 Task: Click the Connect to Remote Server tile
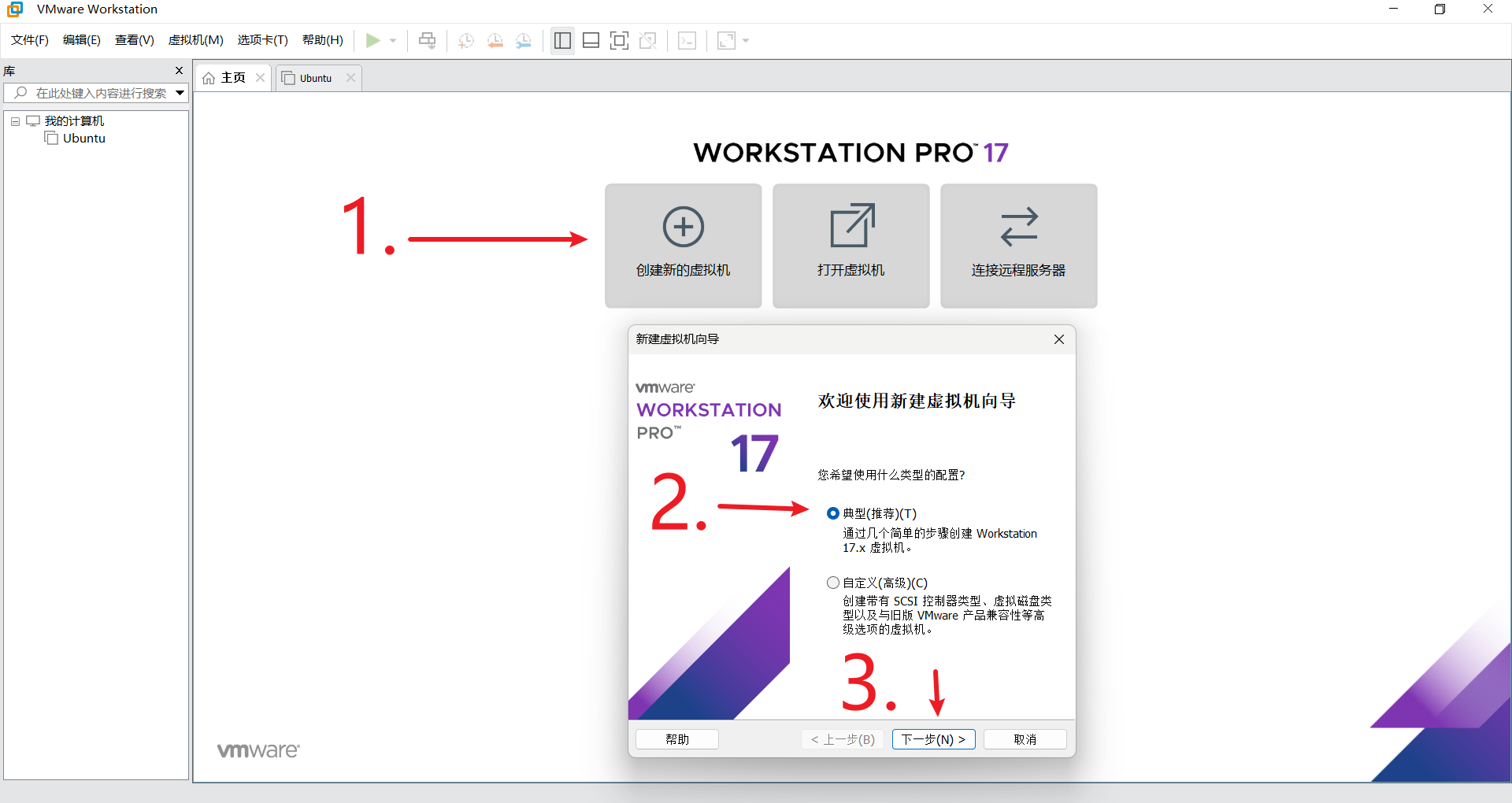coord(1018,245)
